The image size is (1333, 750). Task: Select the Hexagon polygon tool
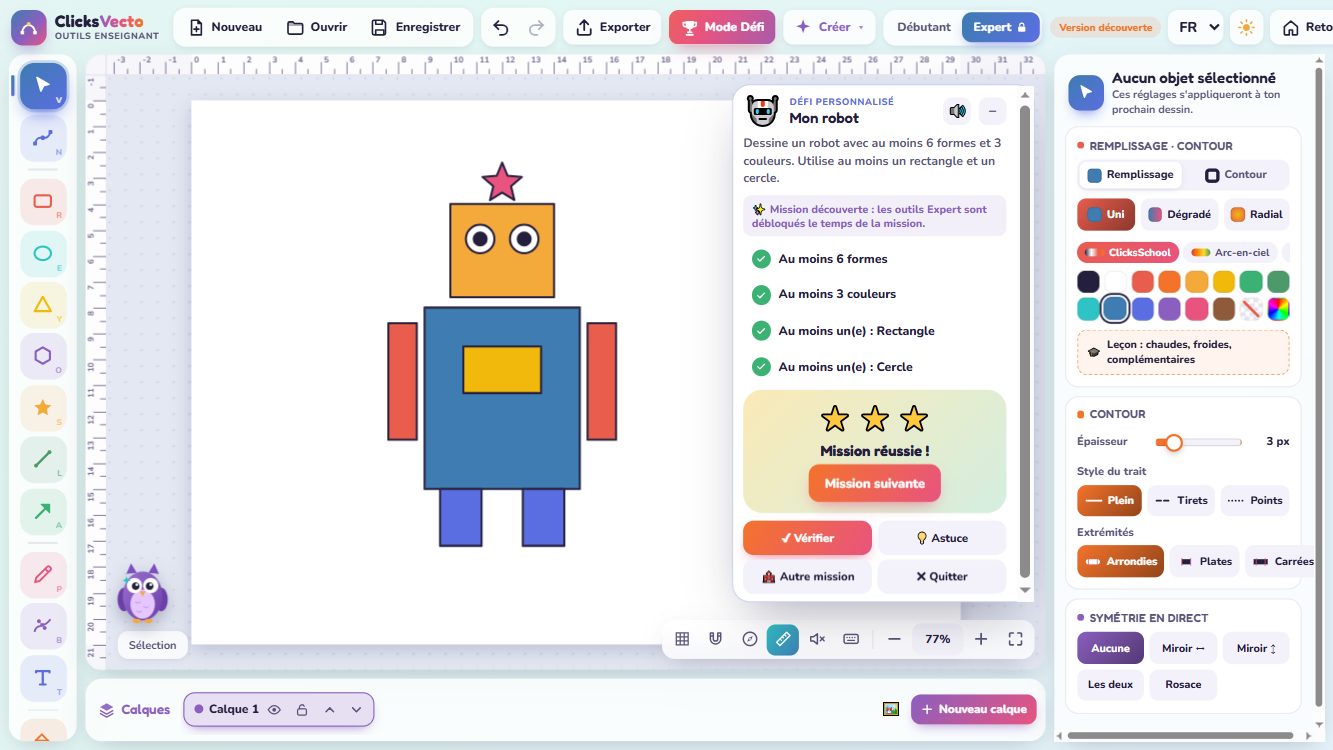[x=43, y=356]
